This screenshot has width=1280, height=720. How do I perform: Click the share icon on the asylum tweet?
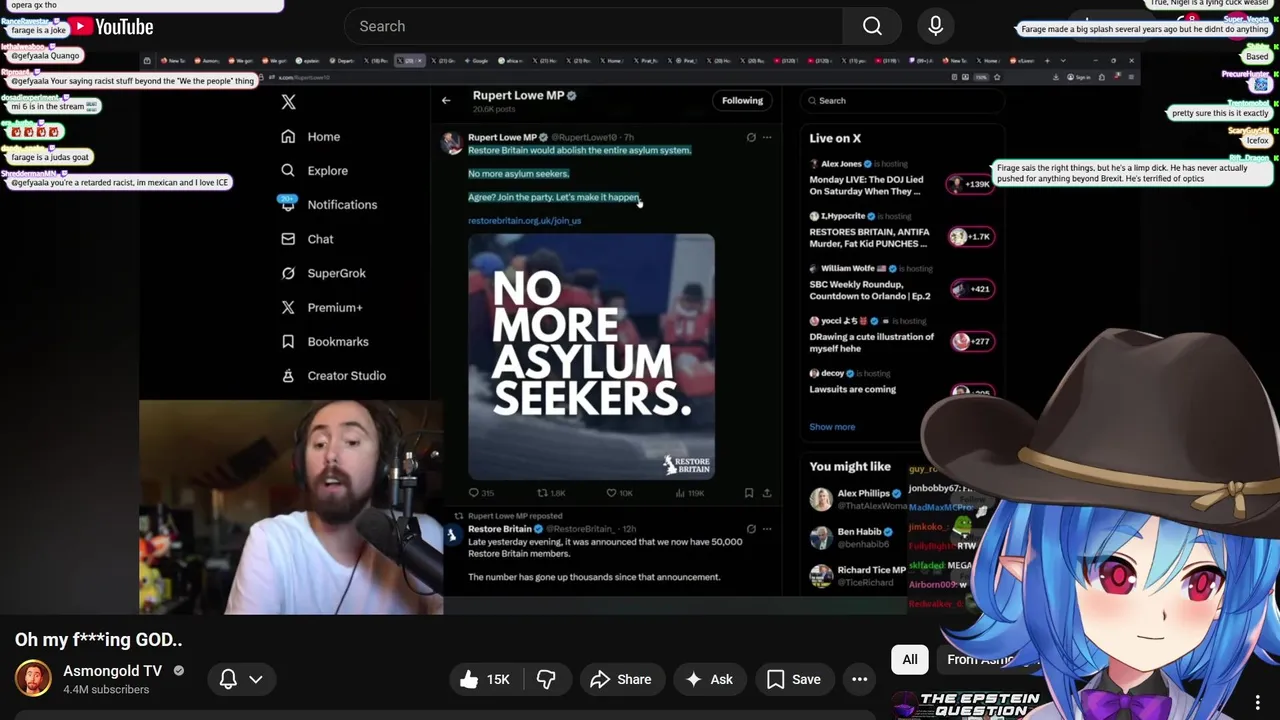767,493
